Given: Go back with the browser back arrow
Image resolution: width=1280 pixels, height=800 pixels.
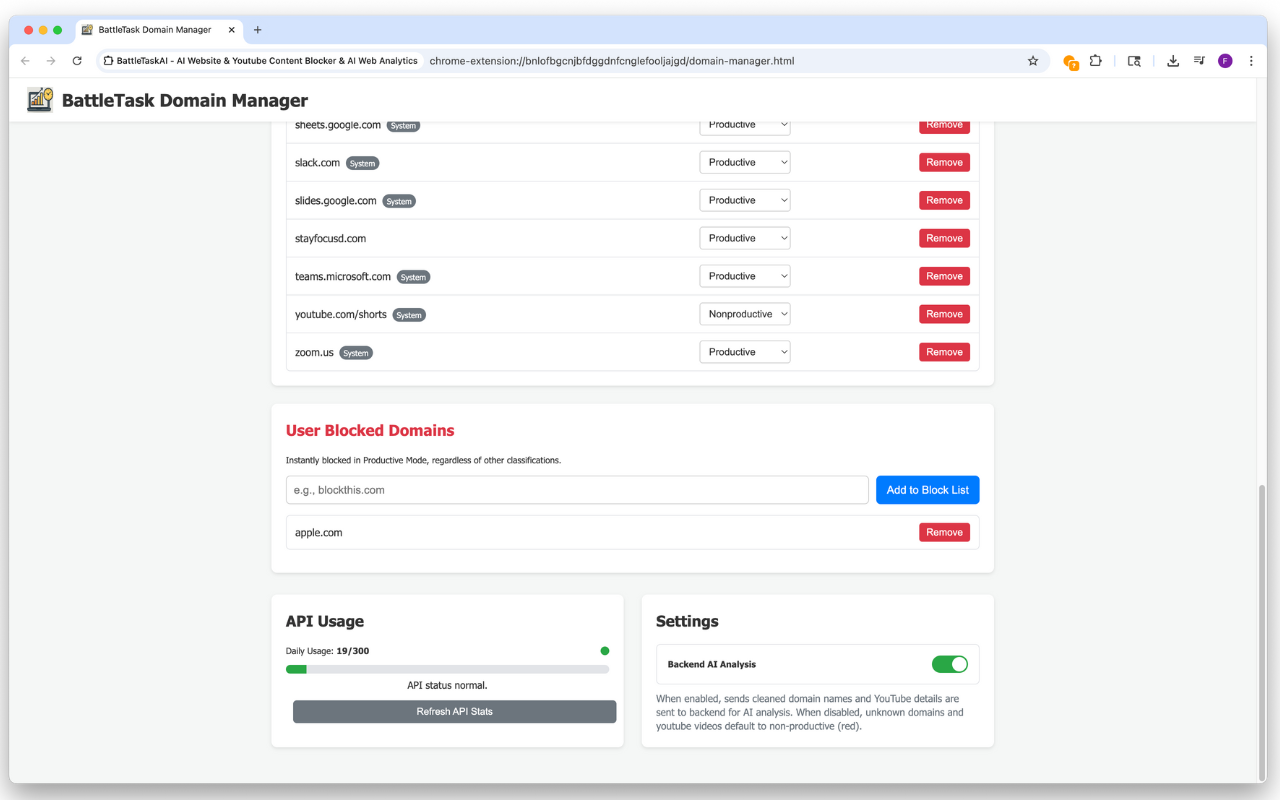Looking at the screenshot, I should [25, 61].
